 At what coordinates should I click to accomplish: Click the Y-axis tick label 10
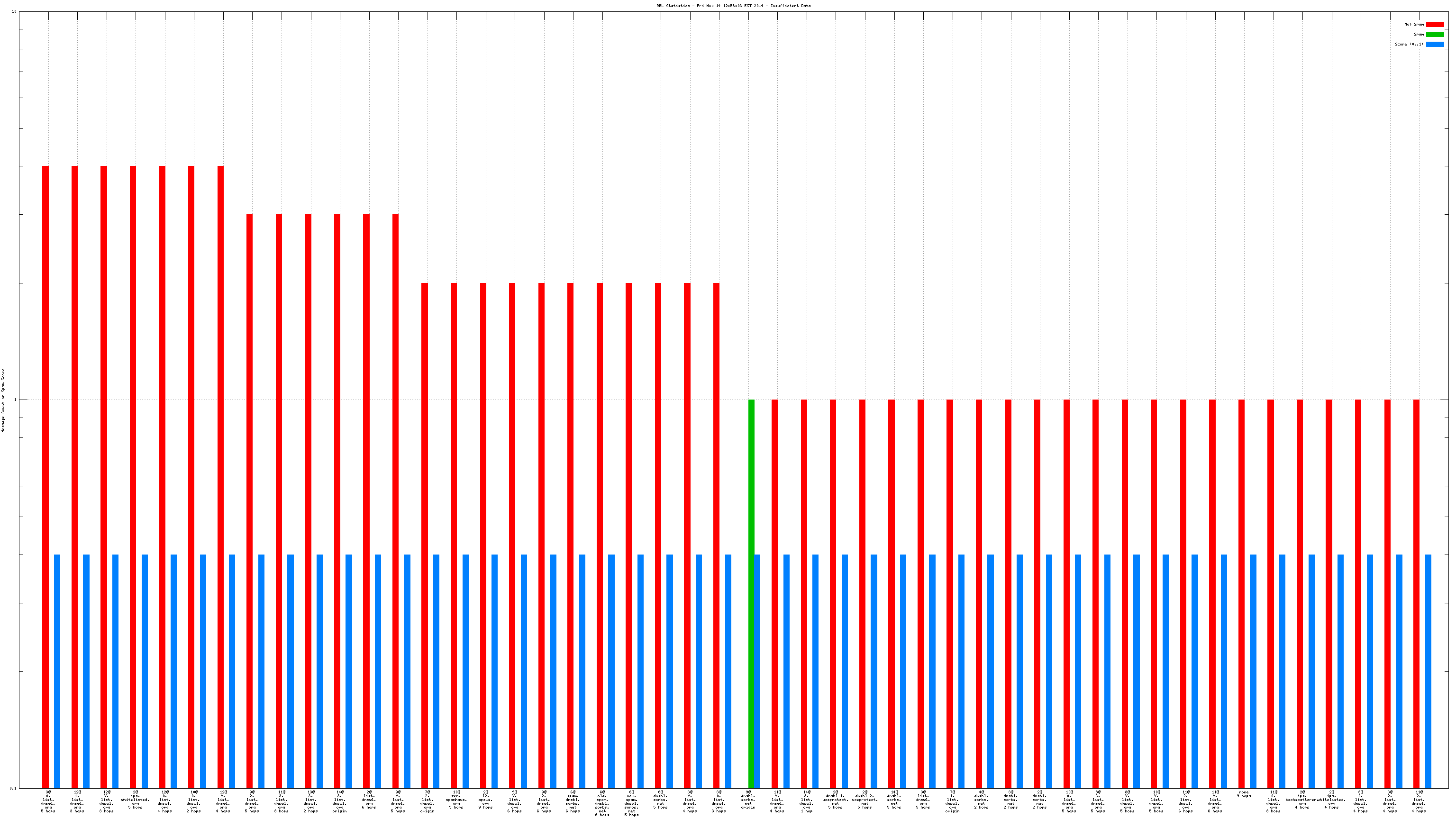[14, 11]
